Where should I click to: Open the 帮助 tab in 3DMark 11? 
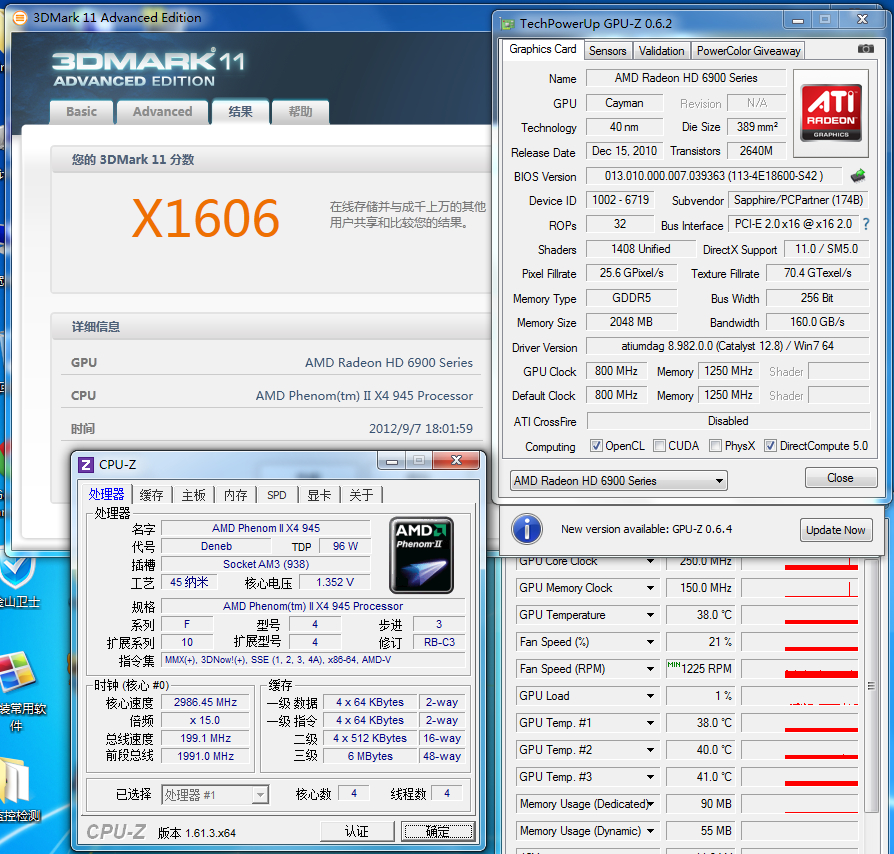[x=300, y=112]
